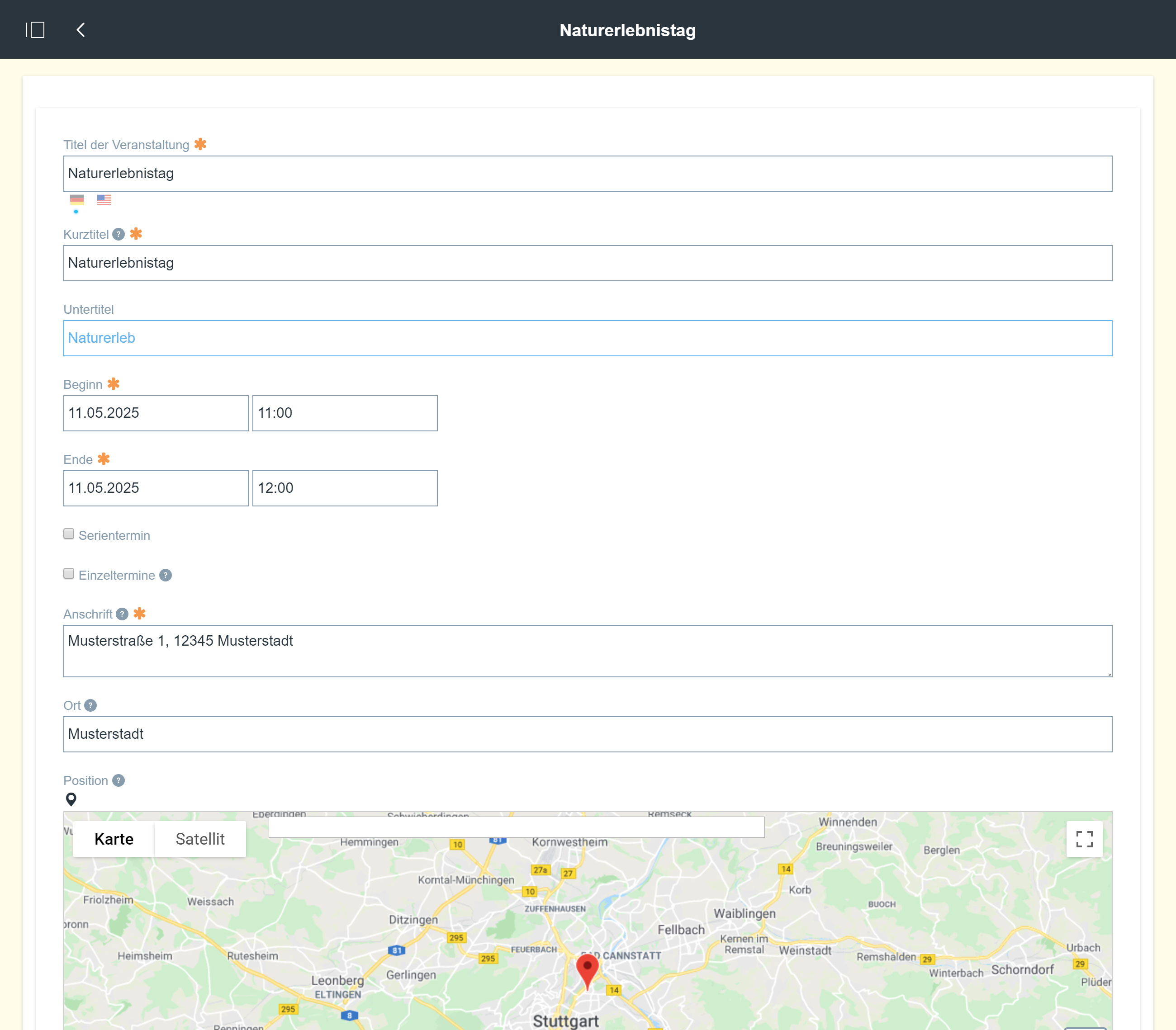Image resolution: width=1176 pixels, height=1030 pixels.
Task: Enable the Serientermin checkbox
Action: (x=69, y=534)
